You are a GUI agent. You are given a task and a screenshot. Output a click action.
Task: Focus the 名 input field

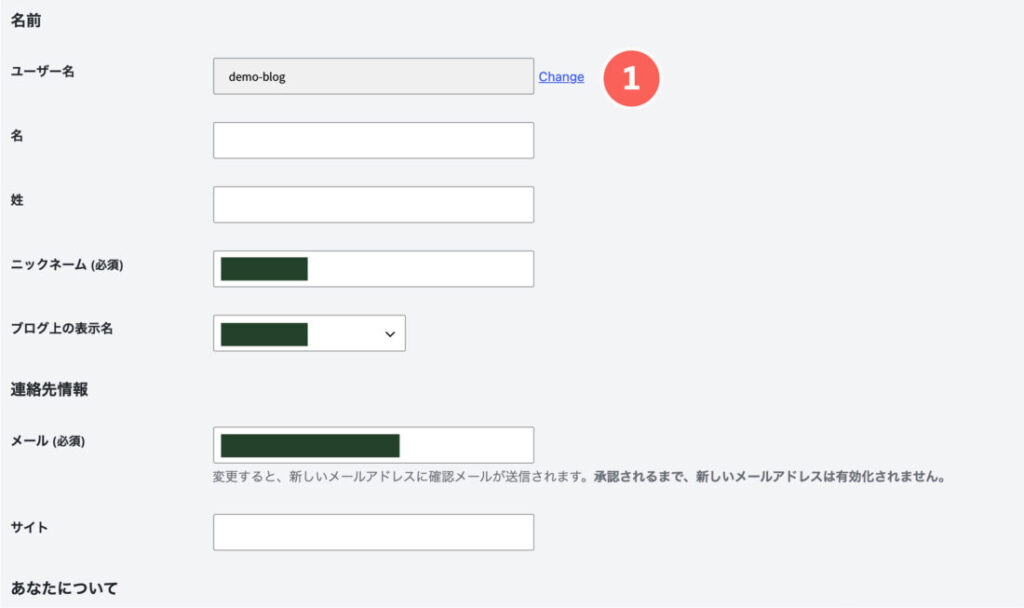(374, 140)
